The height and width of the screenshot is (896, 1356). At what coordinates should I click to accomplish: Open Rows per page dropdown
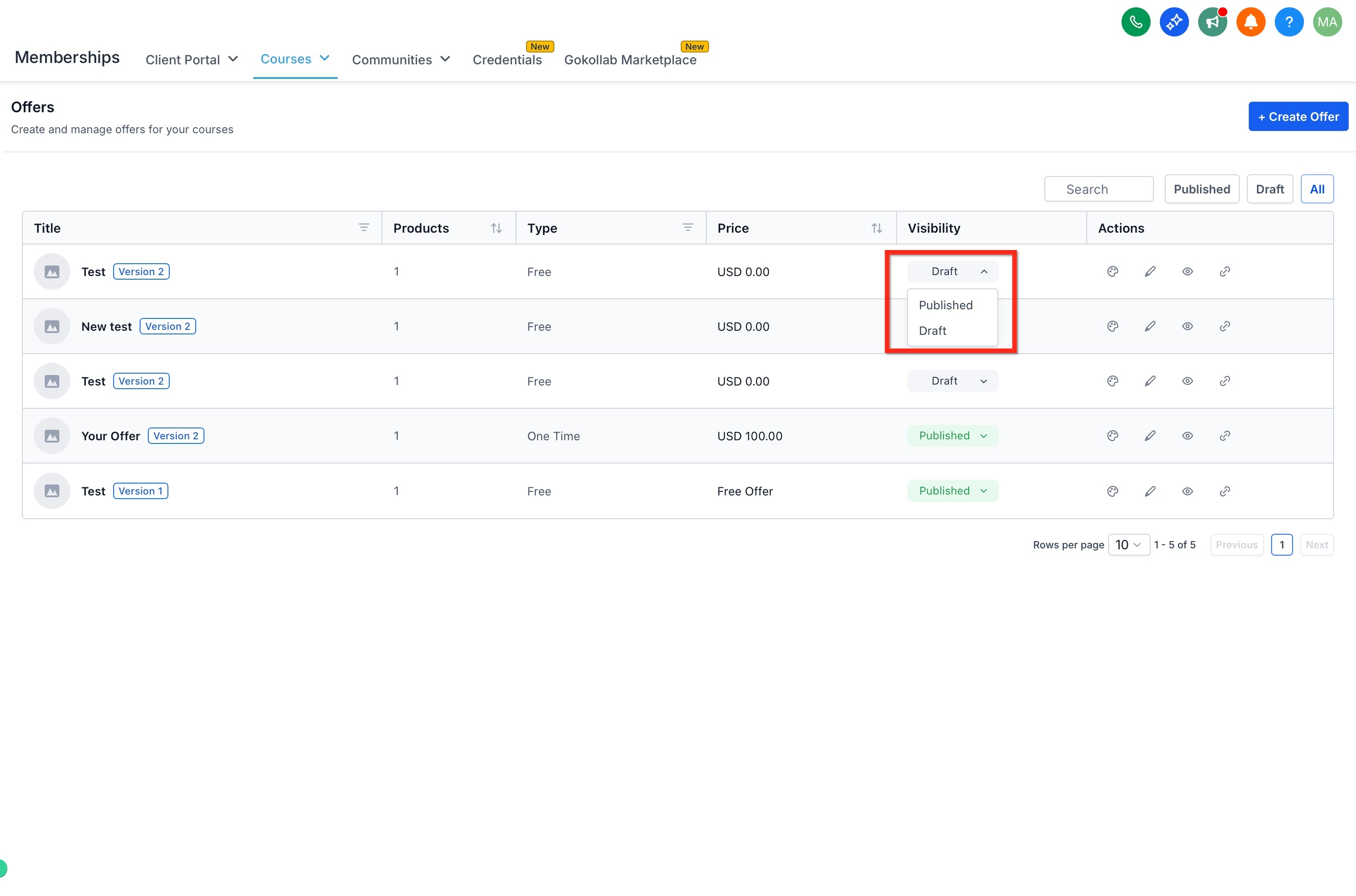pos(1129,545)
